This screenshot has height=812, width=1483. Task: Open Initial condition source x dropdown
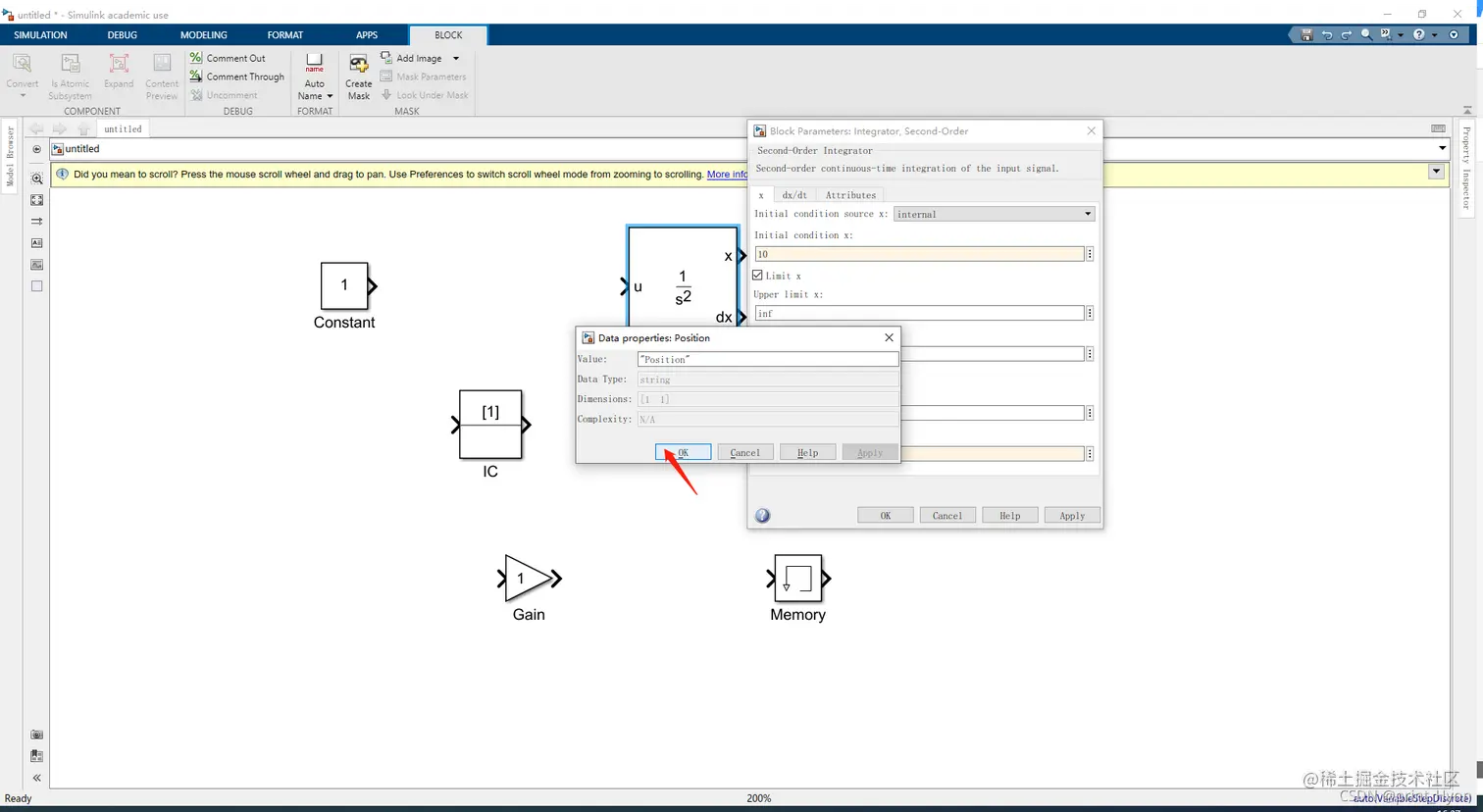[994, 214]
